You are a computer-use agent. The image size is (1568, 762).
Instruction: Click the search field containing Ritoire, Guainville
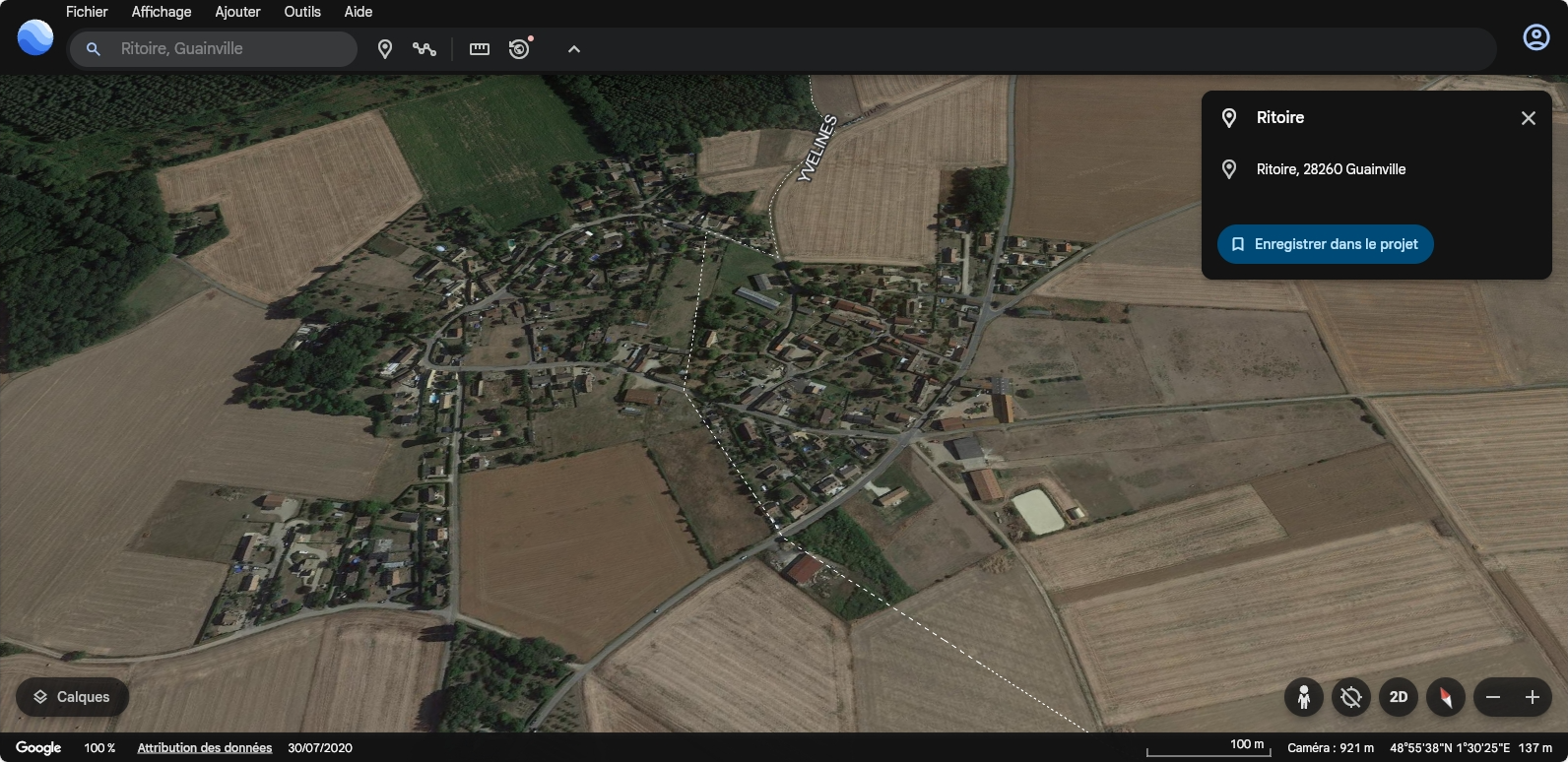click(x=227, y=49)
